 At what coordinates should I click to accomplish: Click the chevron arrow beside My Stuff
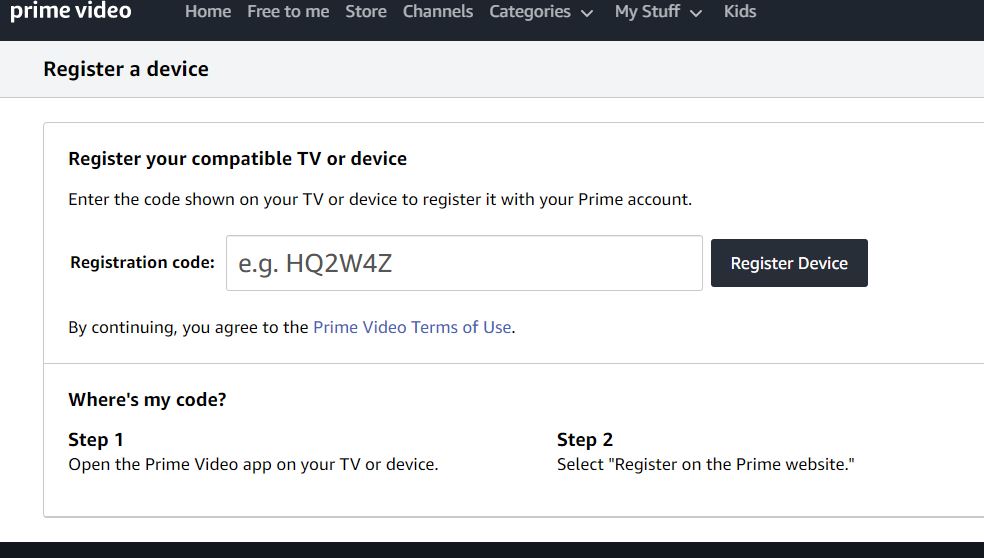[x=696, y=13]
